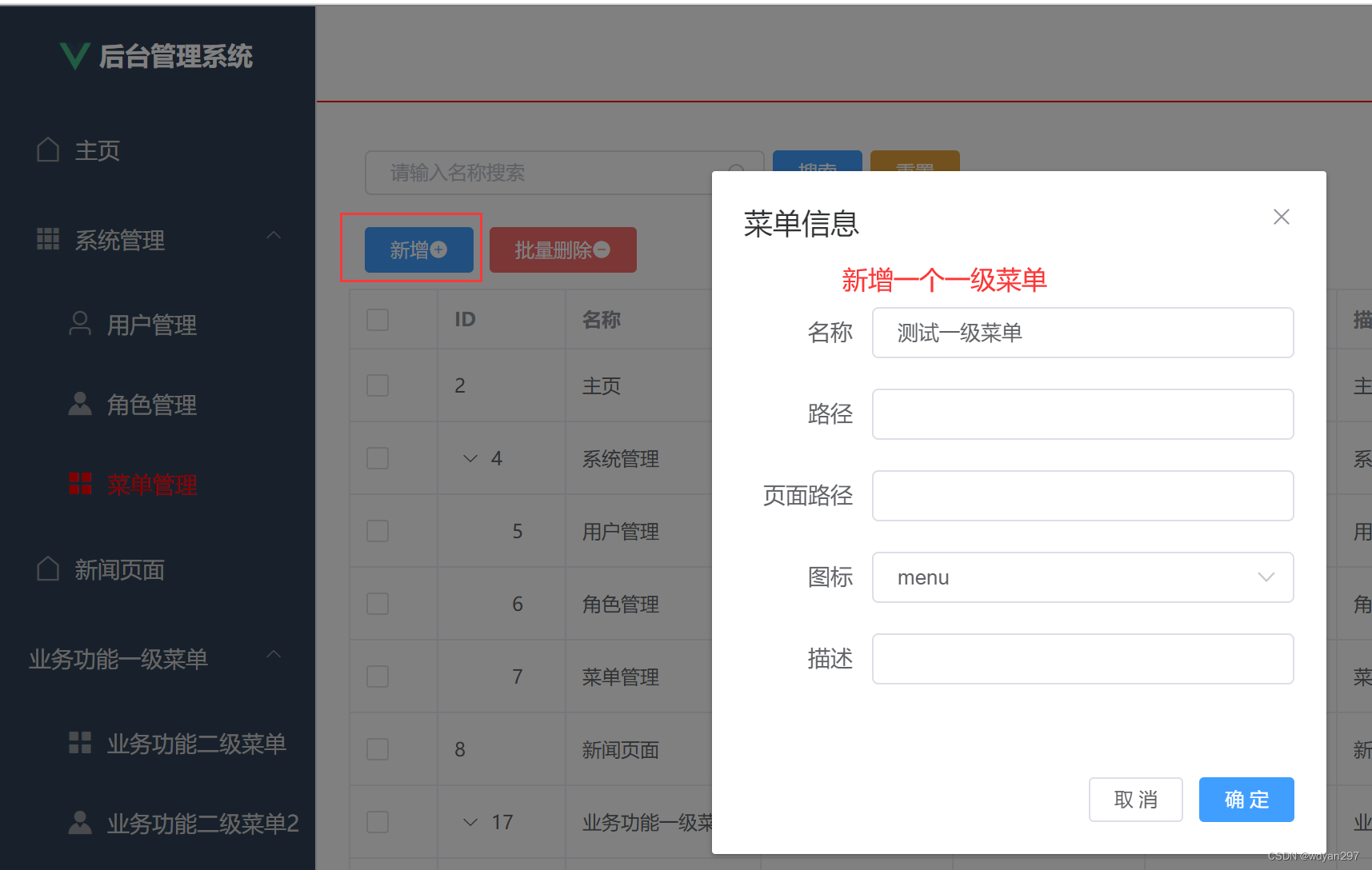1372x870 pixels.
Task: Click the 新闻页面 cell in the table
Action: 621,750
